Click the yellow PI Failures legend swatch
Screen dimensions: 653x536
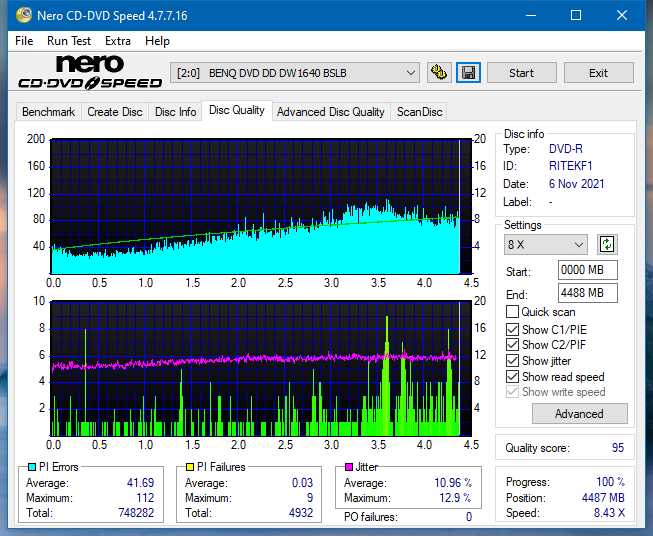pos(190,467)
